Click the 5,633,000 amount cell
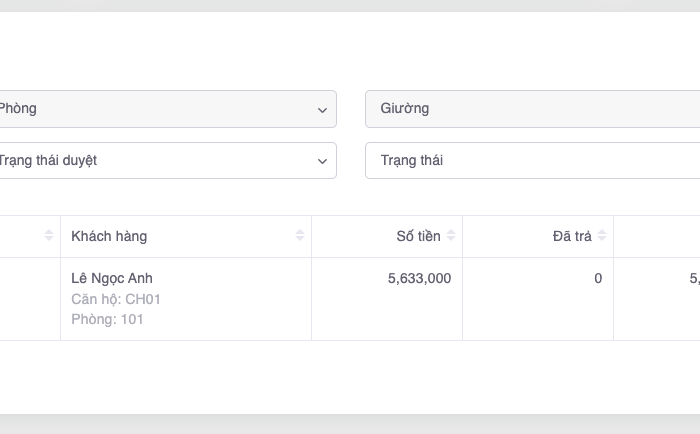The image size is (700, 434). pyautogui.click(x=419, y=278)
